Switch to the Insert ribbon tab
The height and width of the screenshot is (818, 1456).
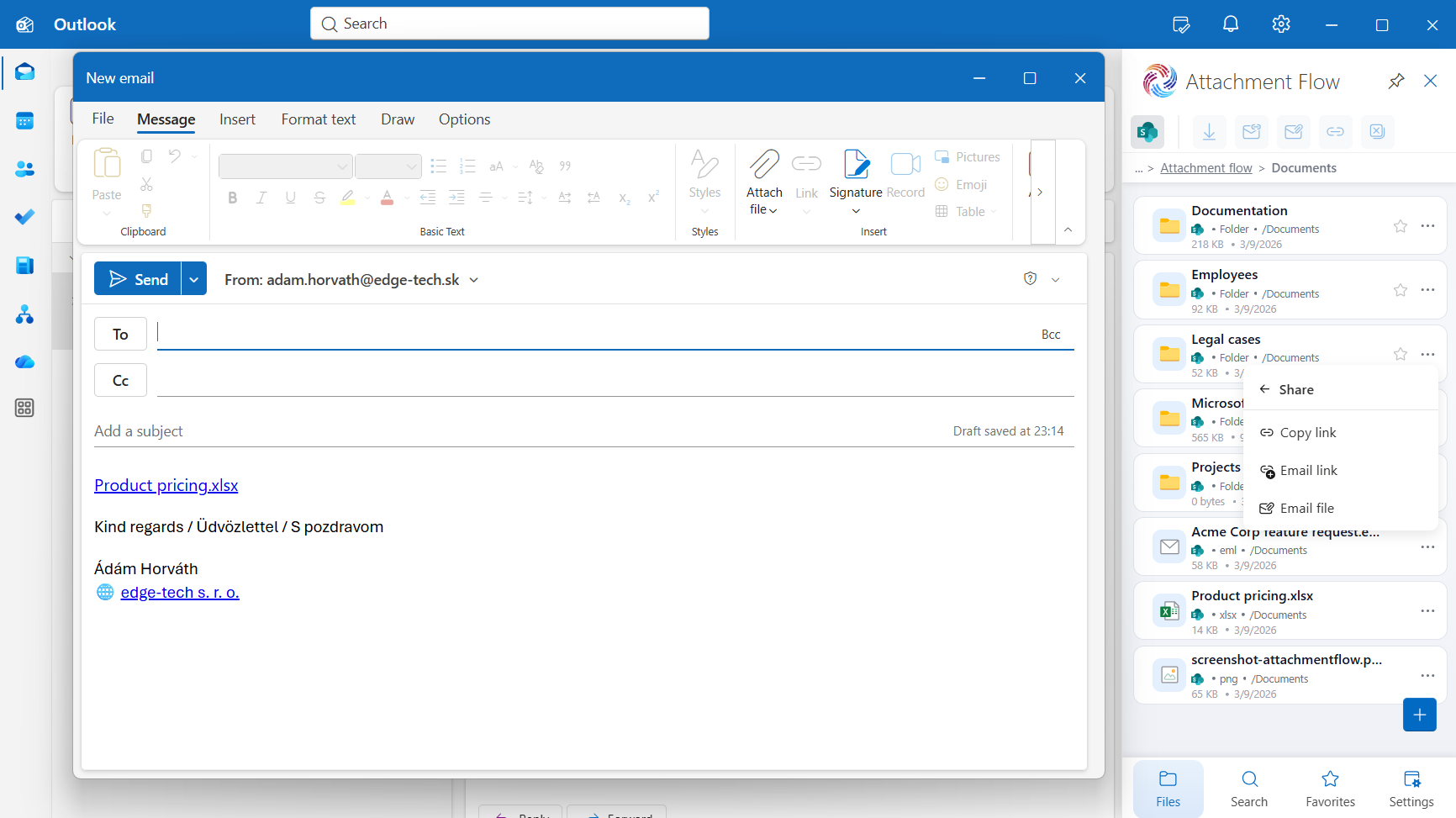[x=237, y=119]
